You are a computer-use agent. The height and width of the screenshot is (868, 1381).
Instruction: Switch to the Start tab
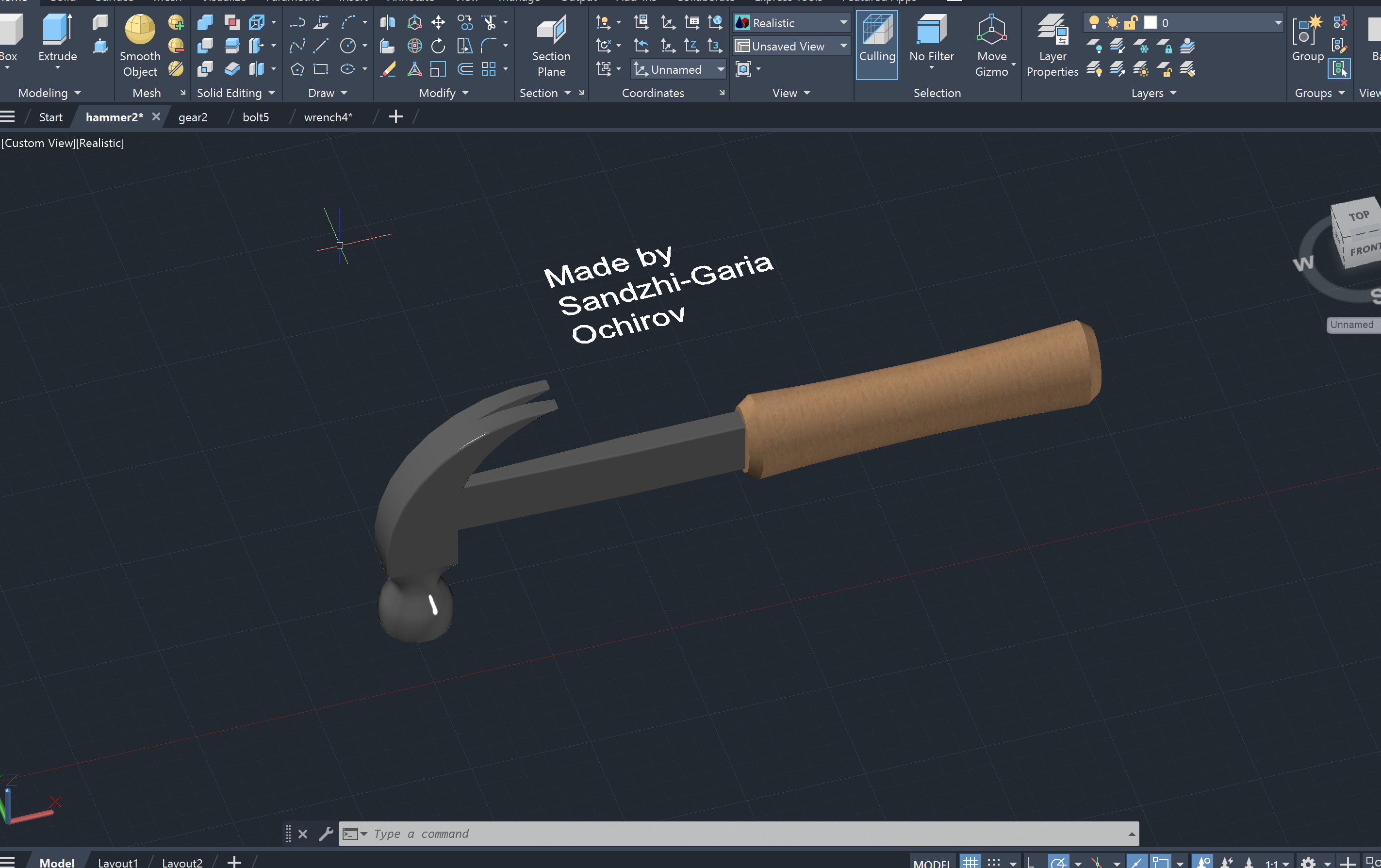click(x=50, y=117)
